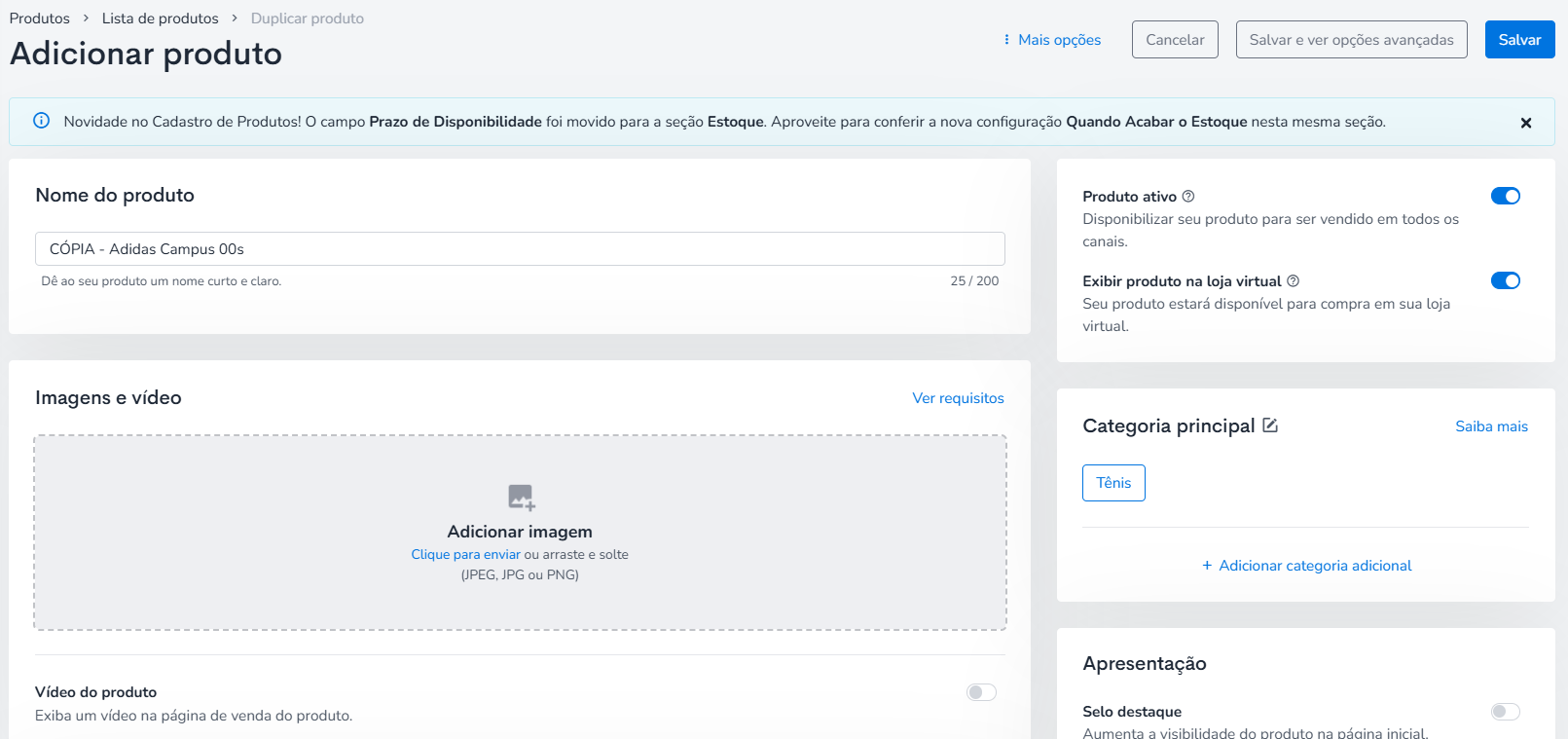Click the Clique para enviar link

[x=465, y=555]
